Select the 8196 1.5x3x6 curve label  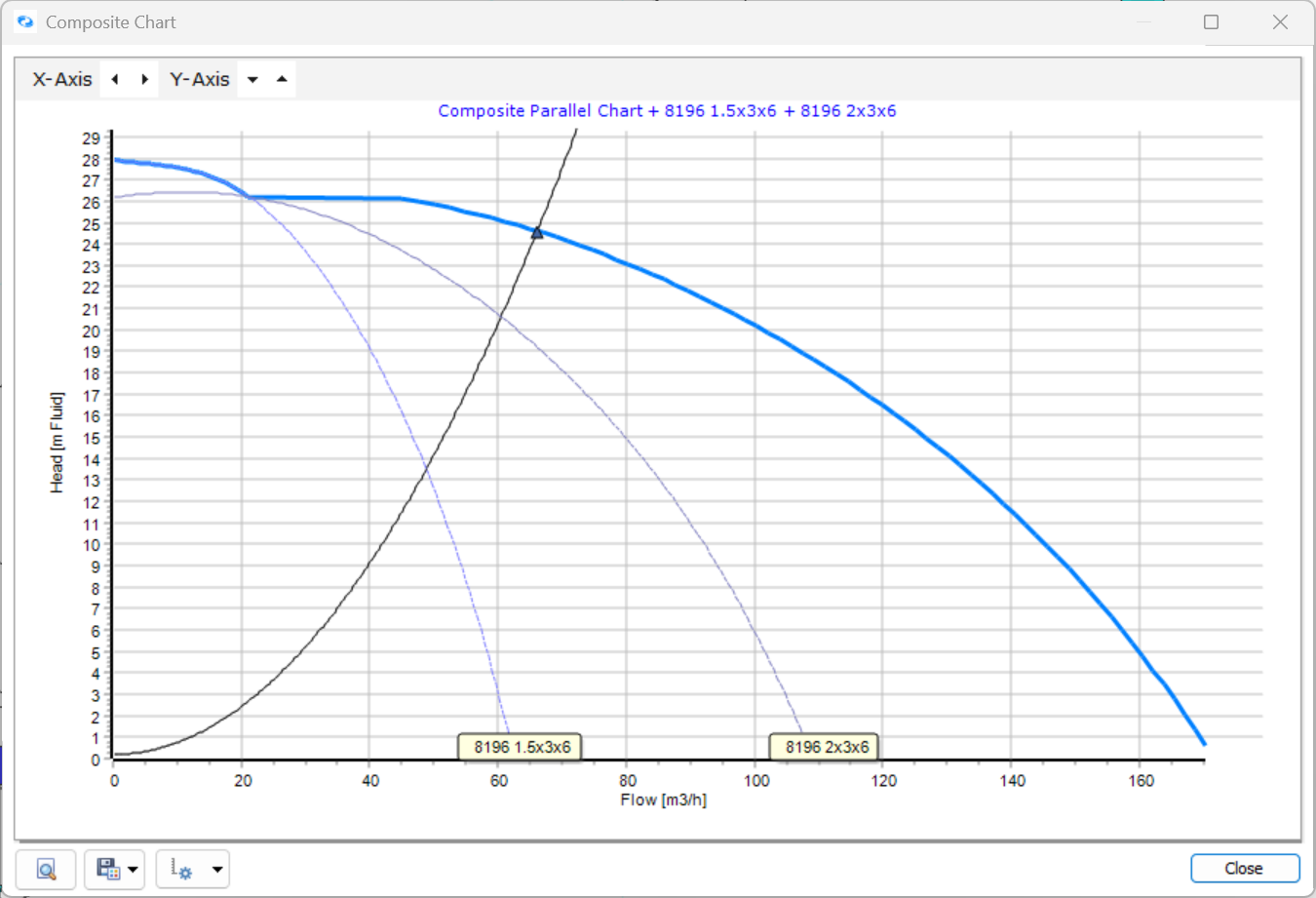click(521, 747)
